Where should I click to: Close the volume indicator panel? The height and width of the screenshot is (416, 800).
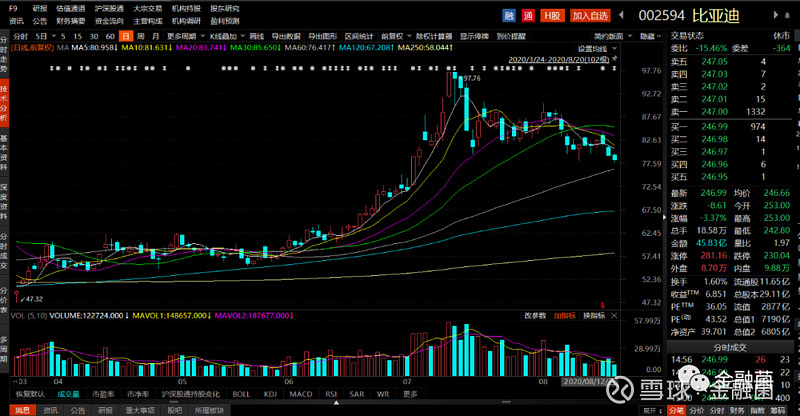pos(614,315)
